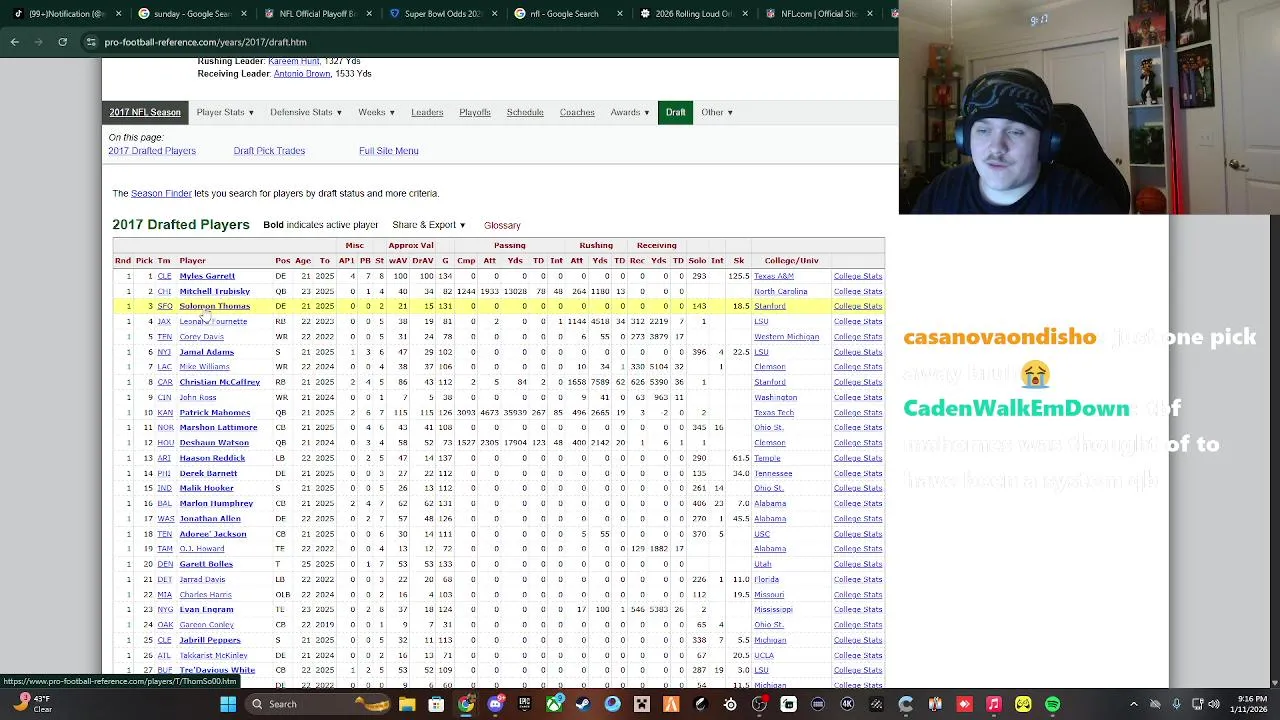Go back in the browser
The image size is (1280, 720).
pos(14,42)
